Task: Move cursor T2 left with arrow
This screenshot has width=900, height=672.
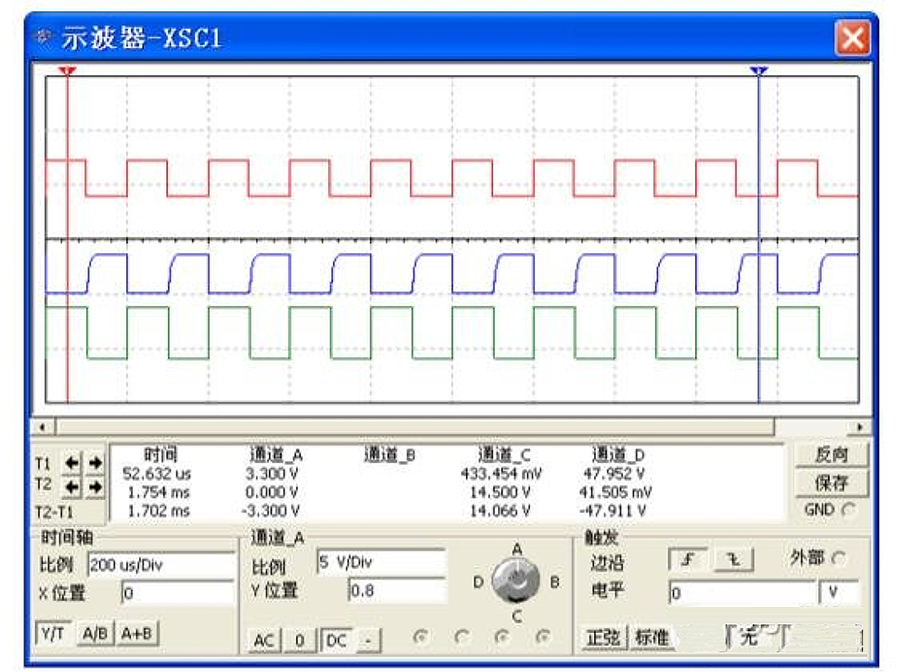Action: [x=71, y=486]
